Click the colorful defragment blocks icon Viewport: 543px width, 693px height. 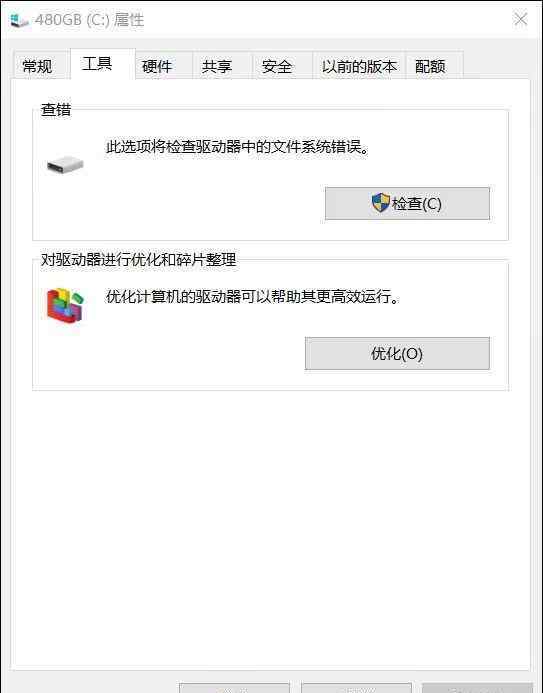[x=65, y=305]
